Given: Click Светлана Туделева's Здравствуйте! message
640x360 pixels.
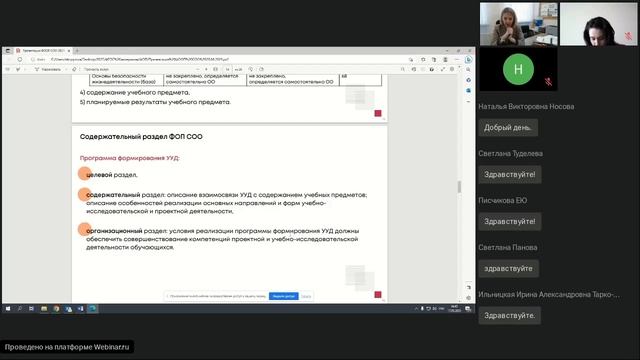Looking at the screenshot, I should pyautogui.click(x=510, y=174).
